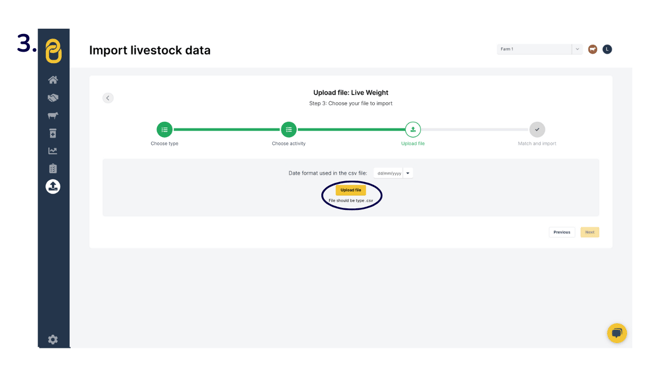670x376 pixels.
Task: Click the yellow Upload file button
Action: tap(351, 190)
